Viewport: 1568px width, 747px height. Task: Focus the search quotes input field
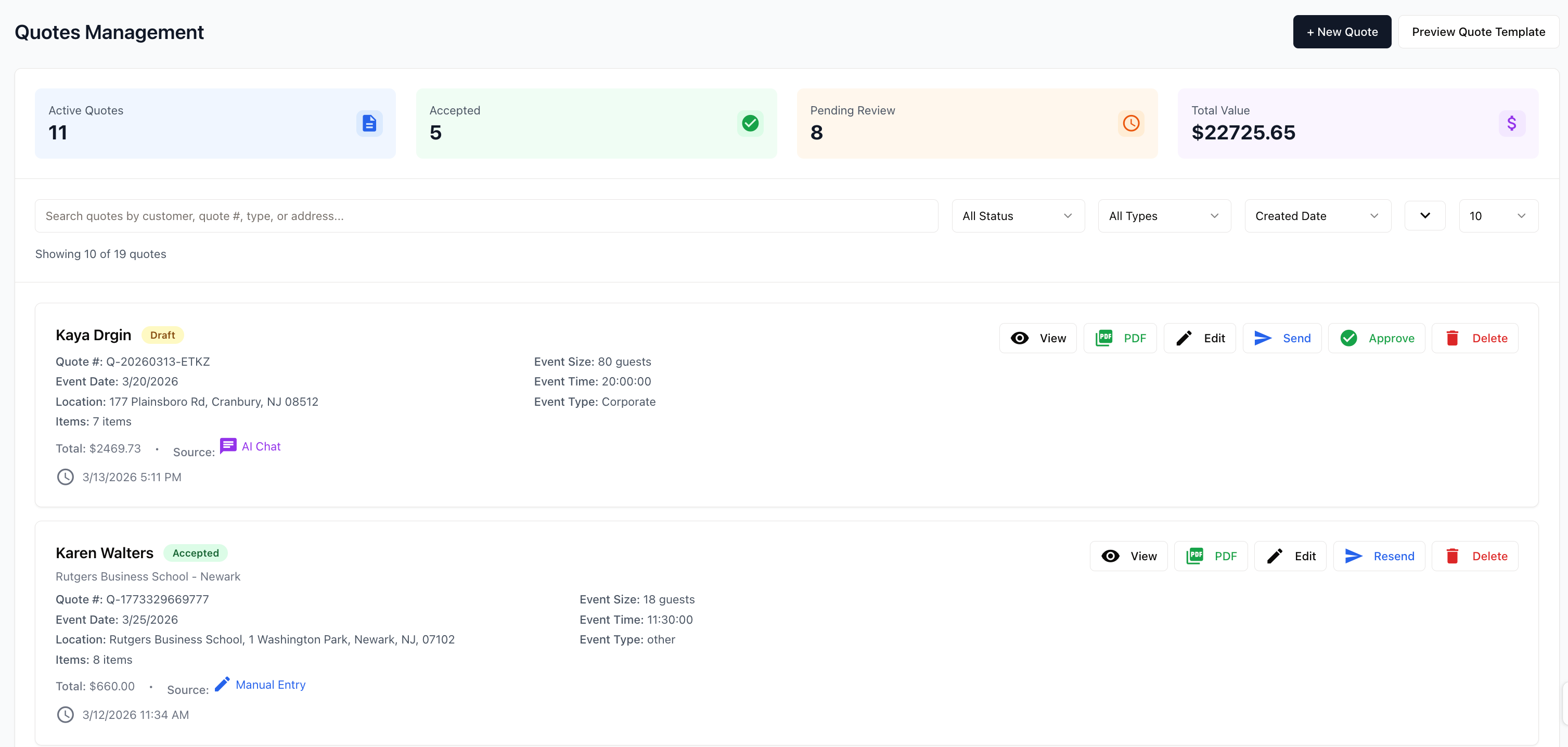486,216
